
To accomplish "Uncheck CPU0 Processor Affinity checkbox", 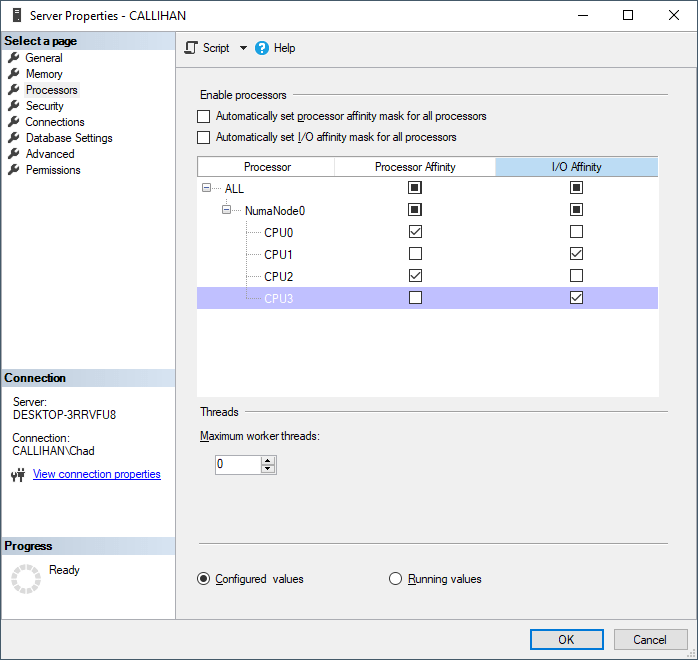I will (x=415, y=232).
